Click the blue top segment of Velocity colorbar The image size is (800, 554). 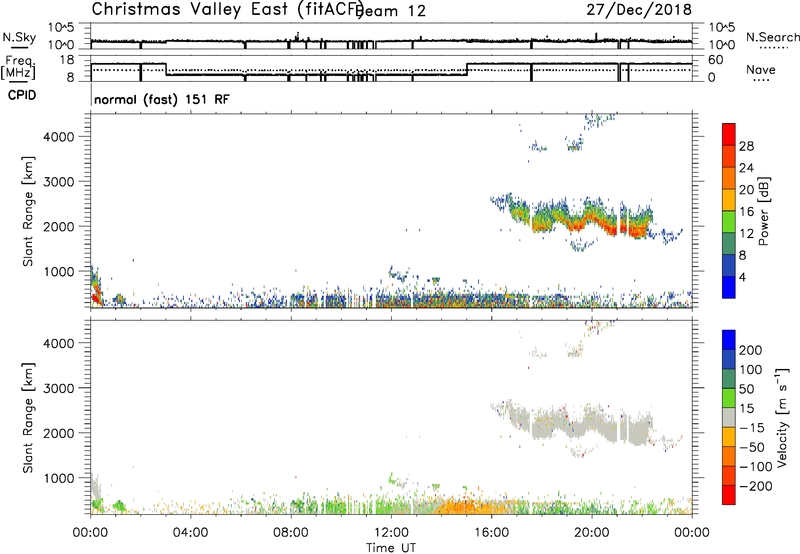click(729, 340)
